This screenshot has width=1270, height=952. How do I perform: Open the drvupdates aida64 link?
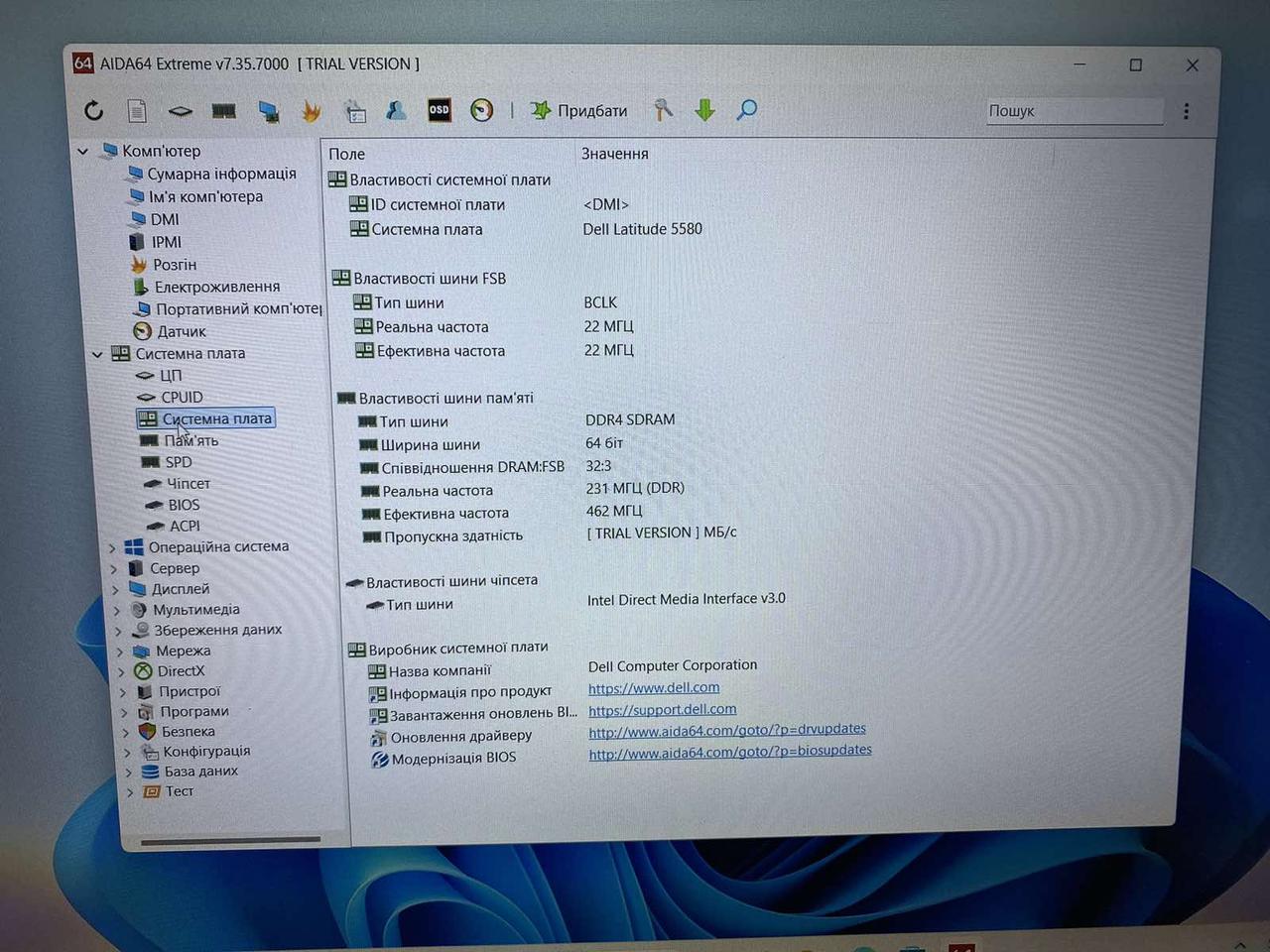(727, 730)
